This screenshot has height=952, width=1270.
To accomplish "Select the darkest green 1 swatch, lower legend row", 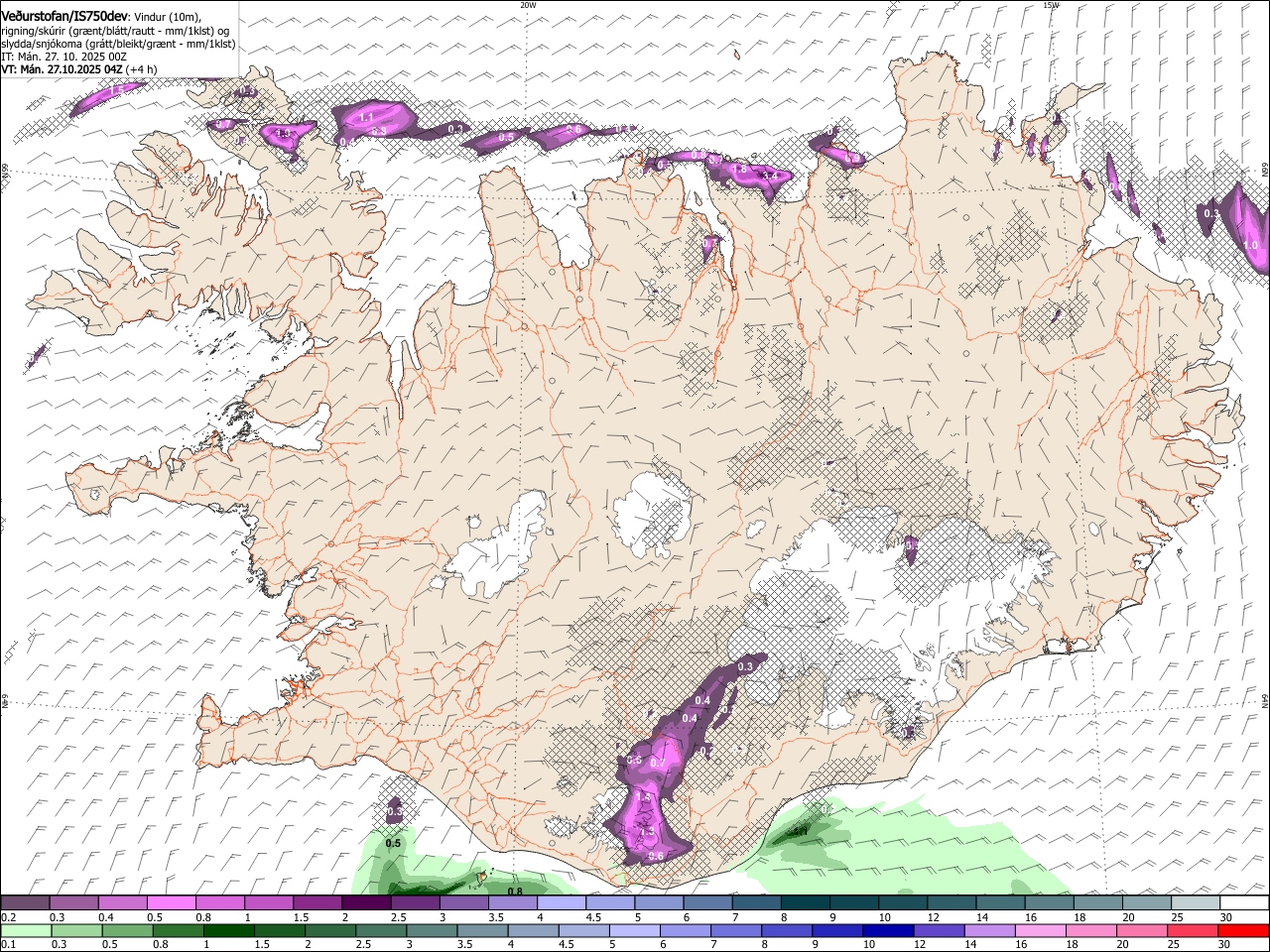I will pyautogui.click(x=228, y=931).
